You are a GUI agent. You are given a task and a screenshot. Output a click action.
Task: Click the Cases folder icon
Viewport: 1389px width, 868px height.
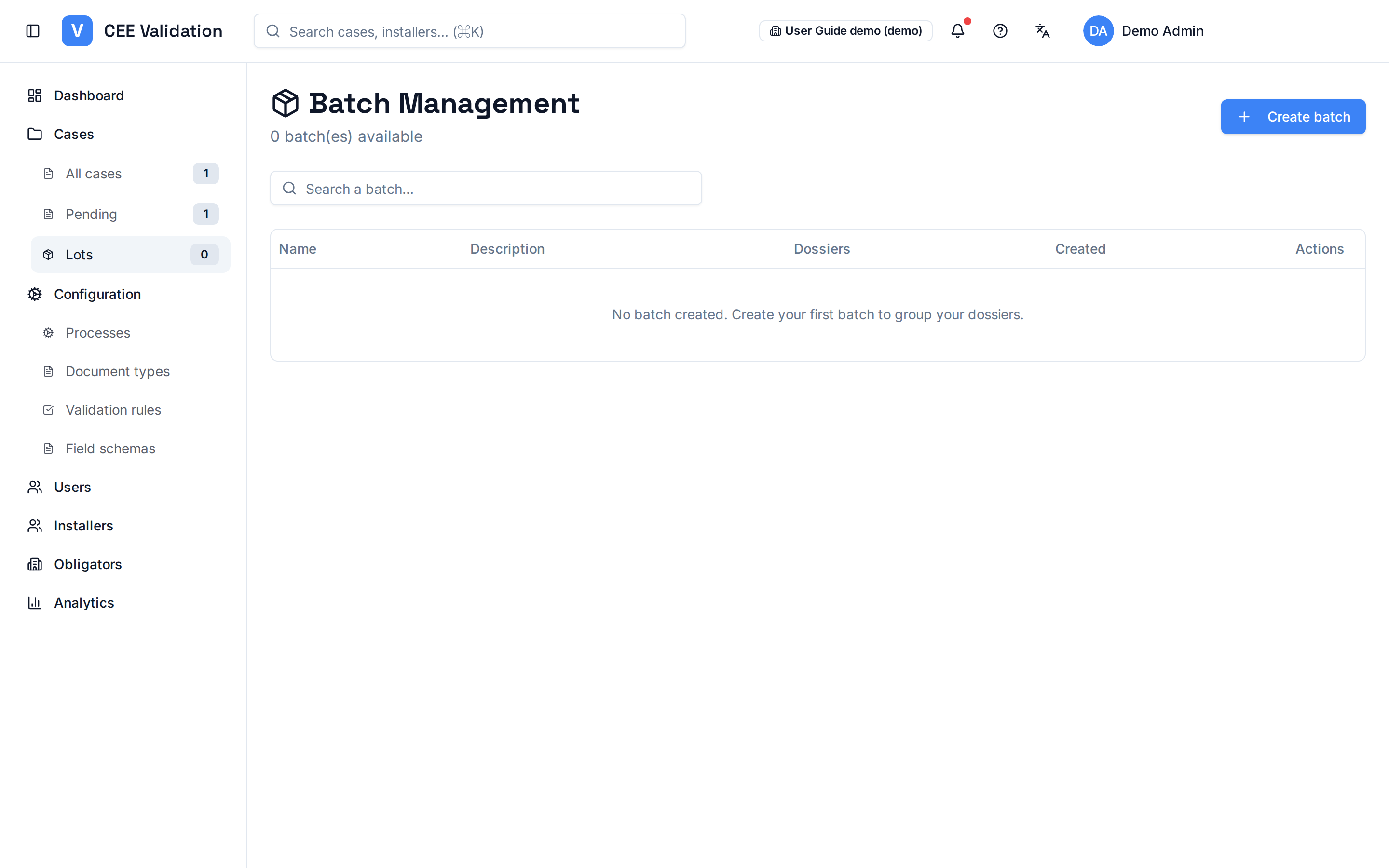tap(34, 134)
